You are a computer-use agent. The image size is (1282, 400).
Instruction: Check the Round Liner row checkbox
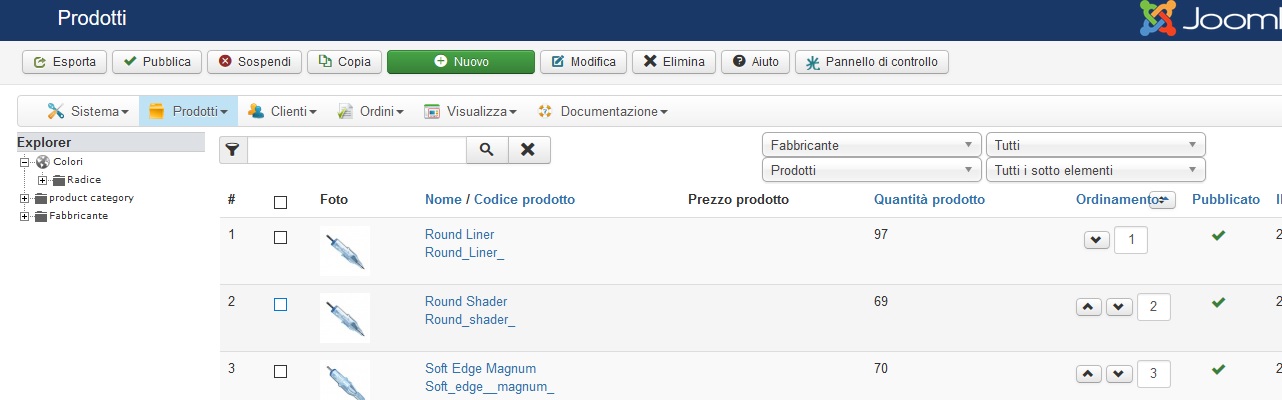point(280,238)
